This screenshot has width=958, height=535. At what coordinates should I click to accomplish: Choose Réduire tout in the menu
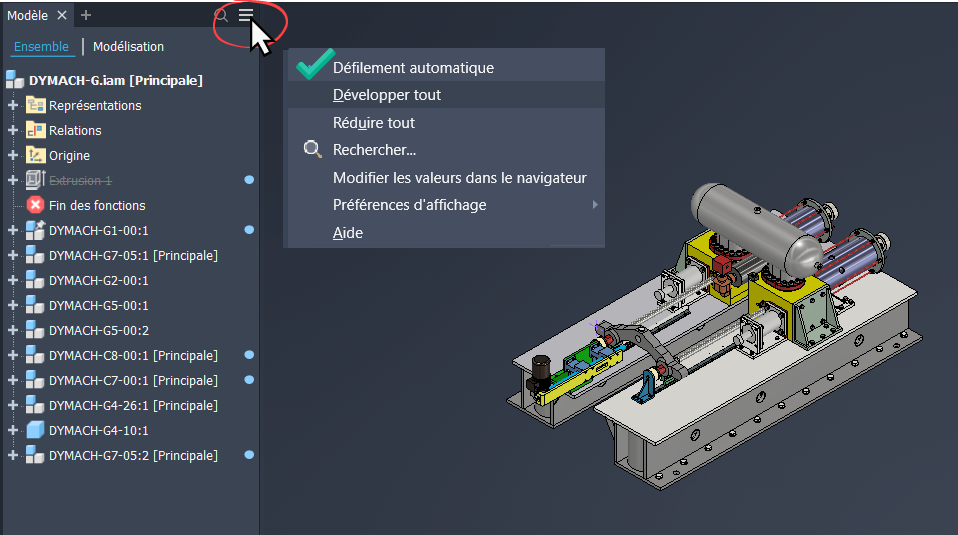[x=374, y=123]
